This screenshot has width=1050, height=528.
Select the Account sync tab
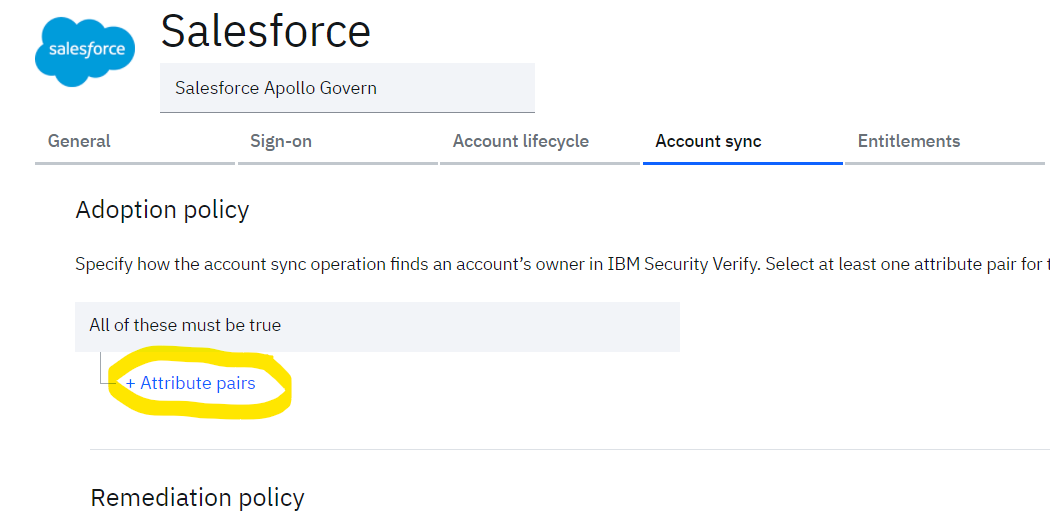click(708, 141)
